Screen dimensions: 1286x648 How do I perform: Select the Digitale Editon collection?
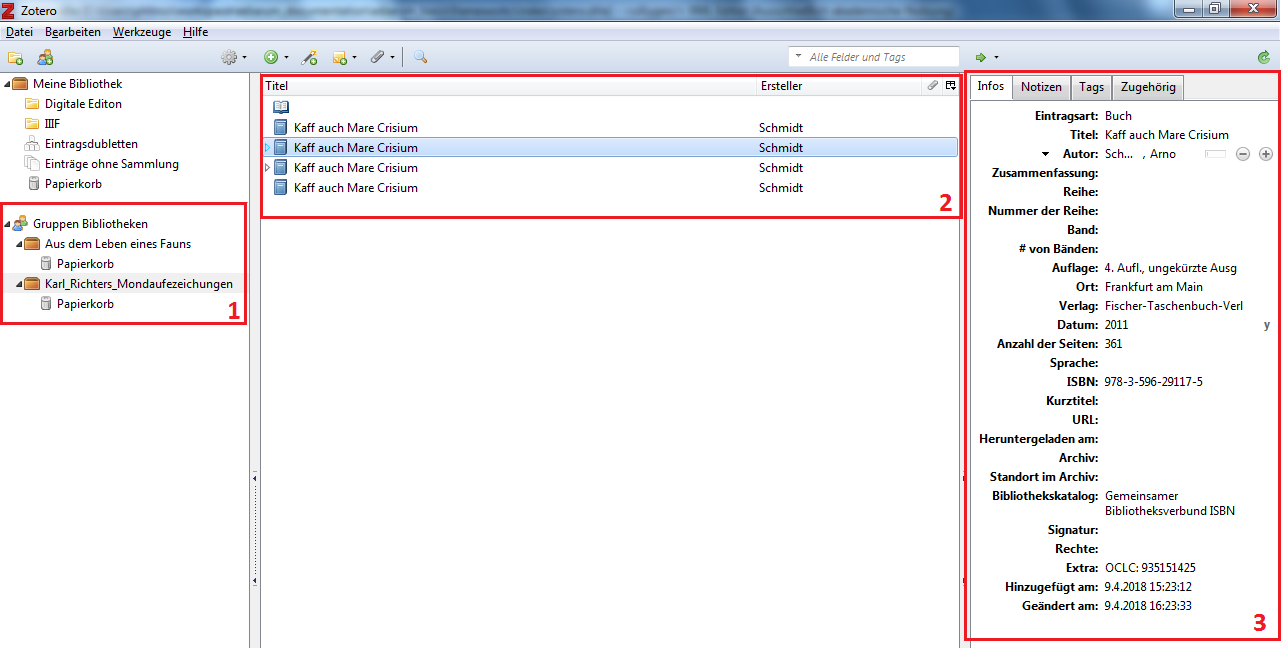pos(83,104)
